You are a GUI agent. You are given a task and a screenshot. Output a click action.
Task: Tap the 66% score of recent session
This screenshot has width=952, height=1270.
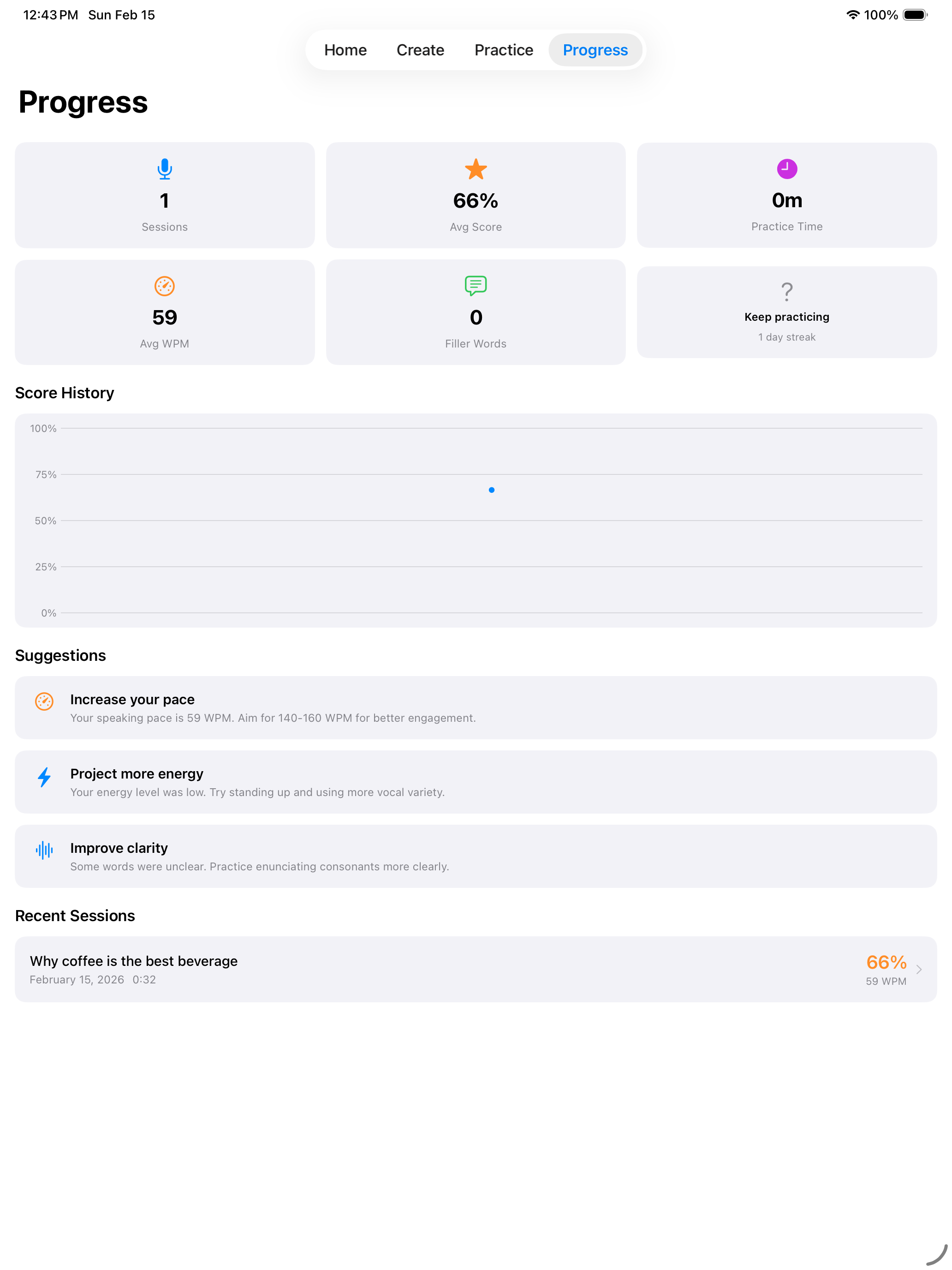coord(887,962)
